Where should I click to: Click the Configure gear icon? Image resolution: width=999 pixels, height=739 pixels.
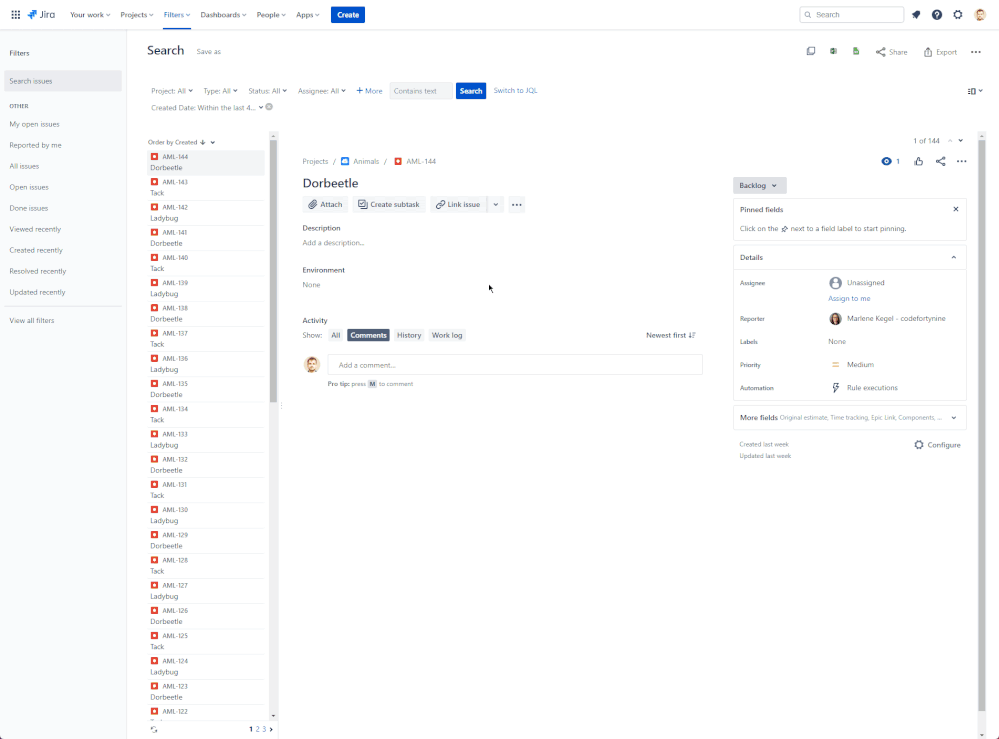click(x=919, y=445)
